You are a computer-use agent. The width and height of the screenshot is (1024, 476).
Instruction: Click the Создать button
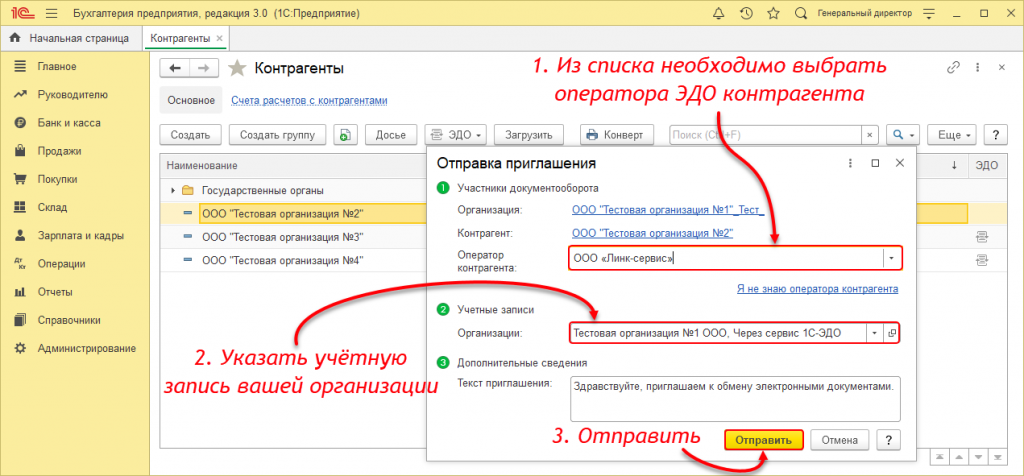click(x=190, y=135)
